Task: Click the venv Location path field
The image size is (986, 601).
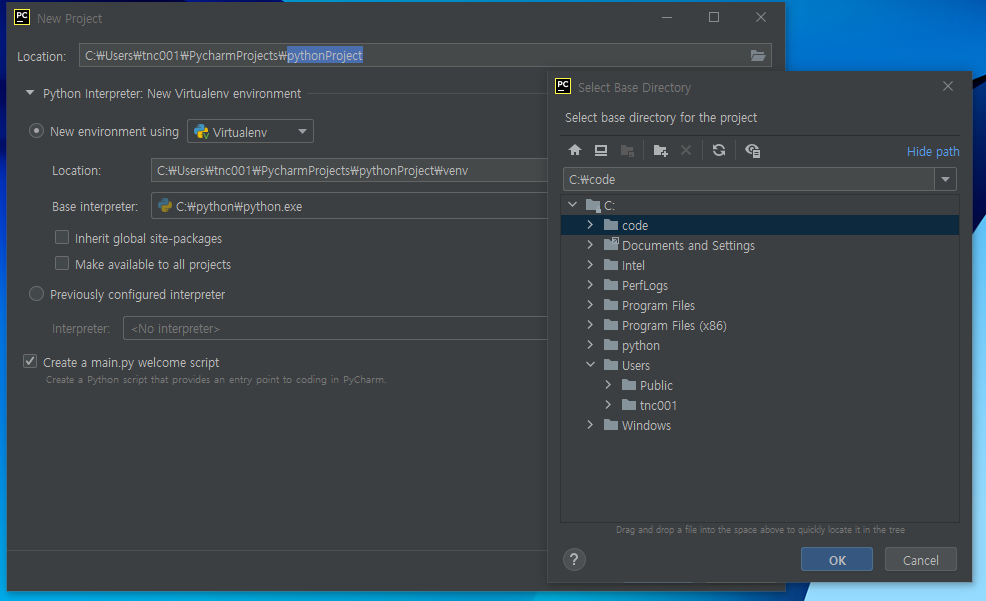Action: (350, 170)
